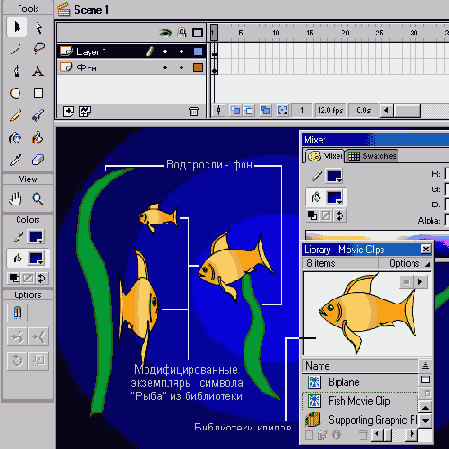Toggle outline color square on Фон layer
The height and width of the screenshot is (449, 449).
(x=198, y=68)
